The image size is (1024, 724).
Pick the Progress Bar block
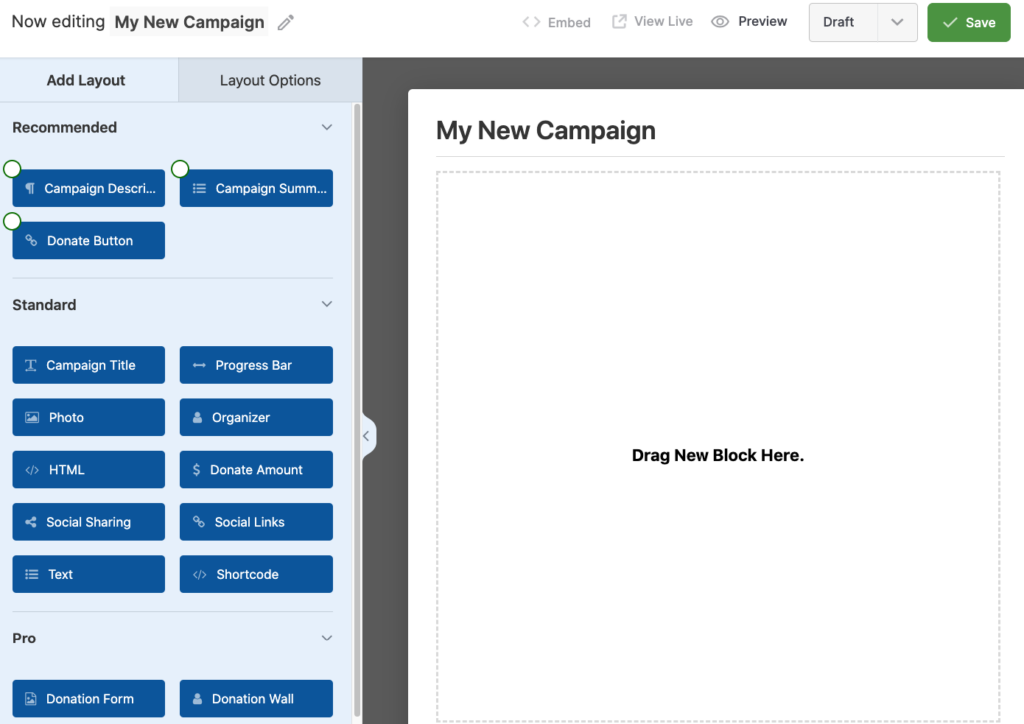click(x=256, y=365)
